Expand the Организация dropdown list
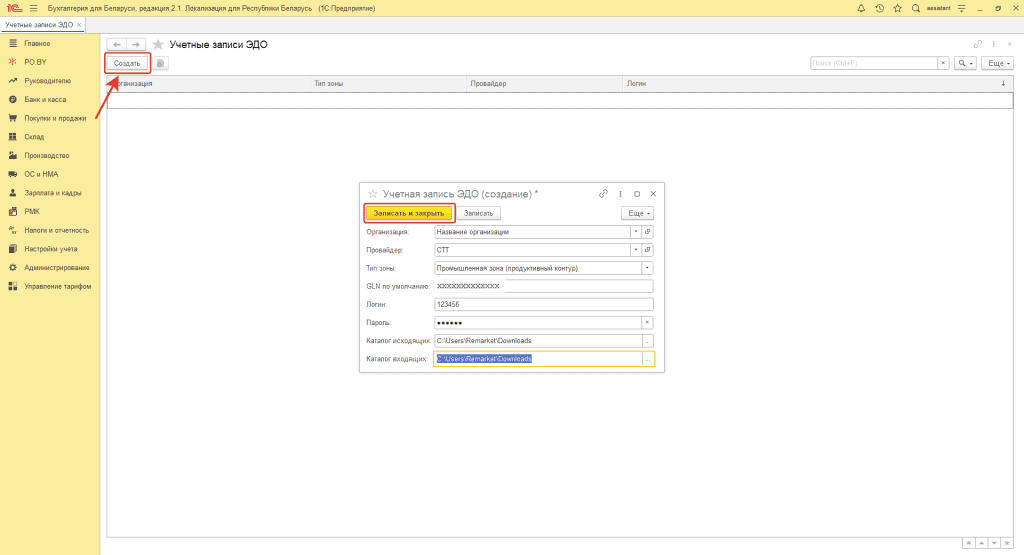This screenshot has height=555, width=1024. click(635, 232)
